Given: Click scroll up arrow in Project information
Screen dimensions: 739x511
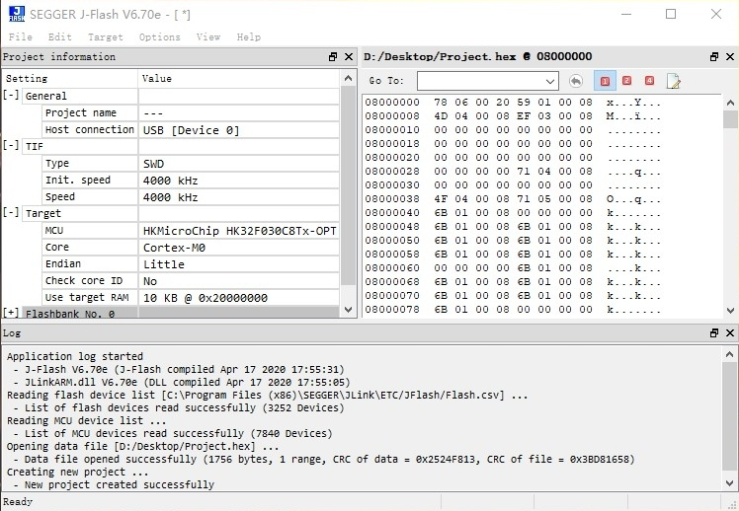Looking at the screenshot, I should tap(348, 78).
